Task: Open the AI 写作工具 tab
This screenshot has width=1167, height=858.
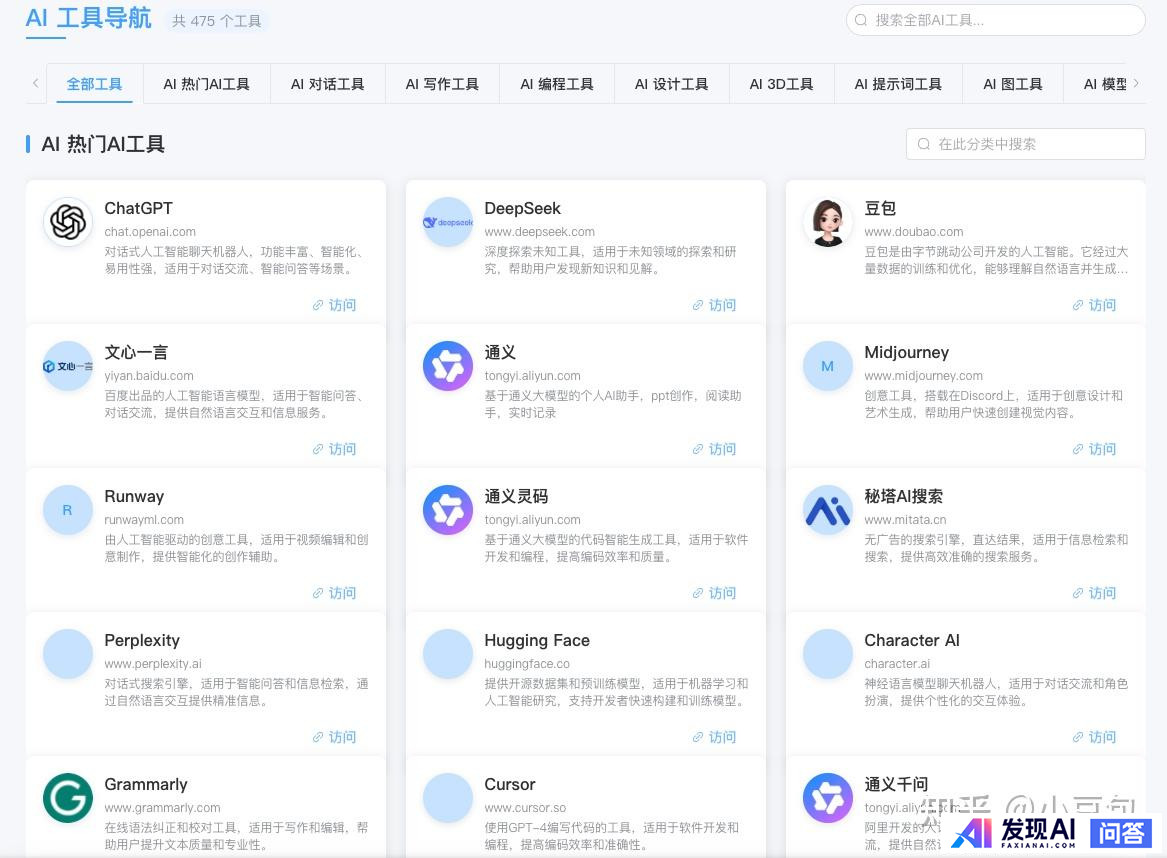Action: [x=442, y=84]
